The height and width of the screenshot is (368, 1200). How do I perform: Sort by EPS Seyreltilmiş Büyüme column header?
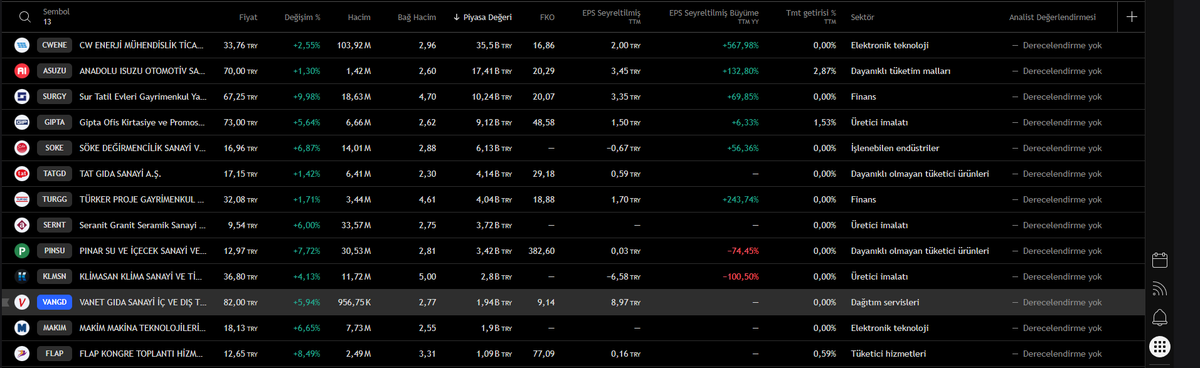714,17
